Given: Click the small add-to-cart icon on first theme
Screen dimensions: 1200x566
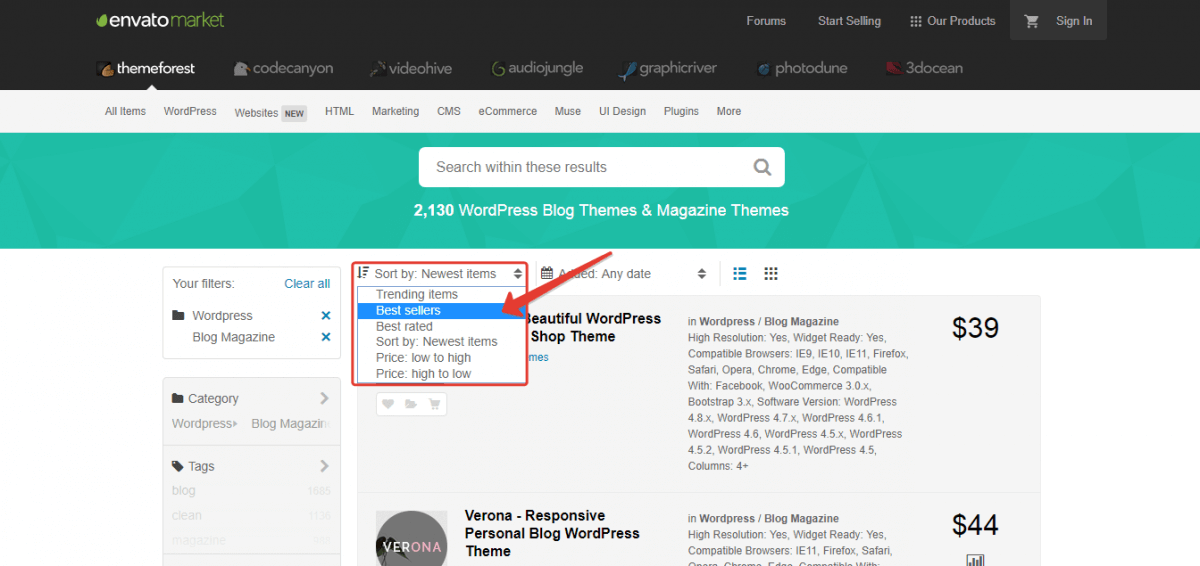Looking at the screenshot, I should (434, 404).
